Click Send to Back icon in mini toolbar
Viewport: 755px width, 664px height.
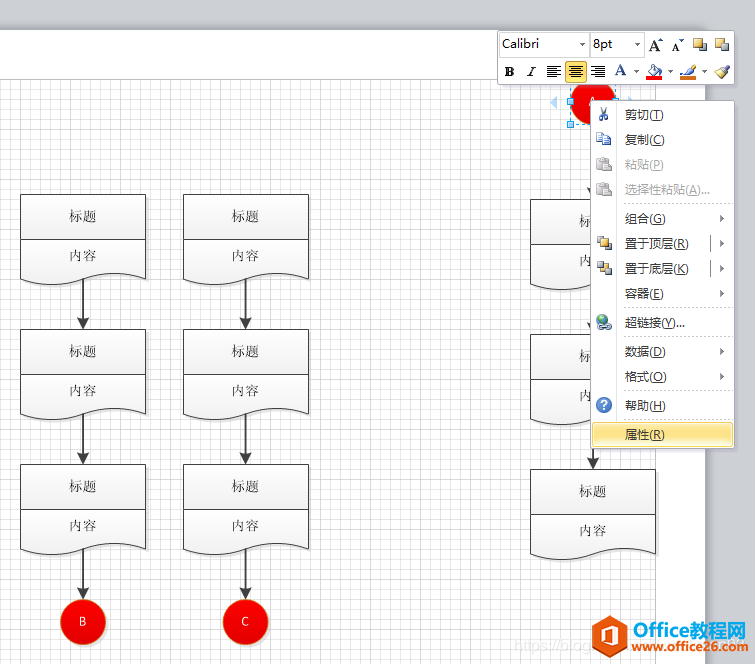722,45
